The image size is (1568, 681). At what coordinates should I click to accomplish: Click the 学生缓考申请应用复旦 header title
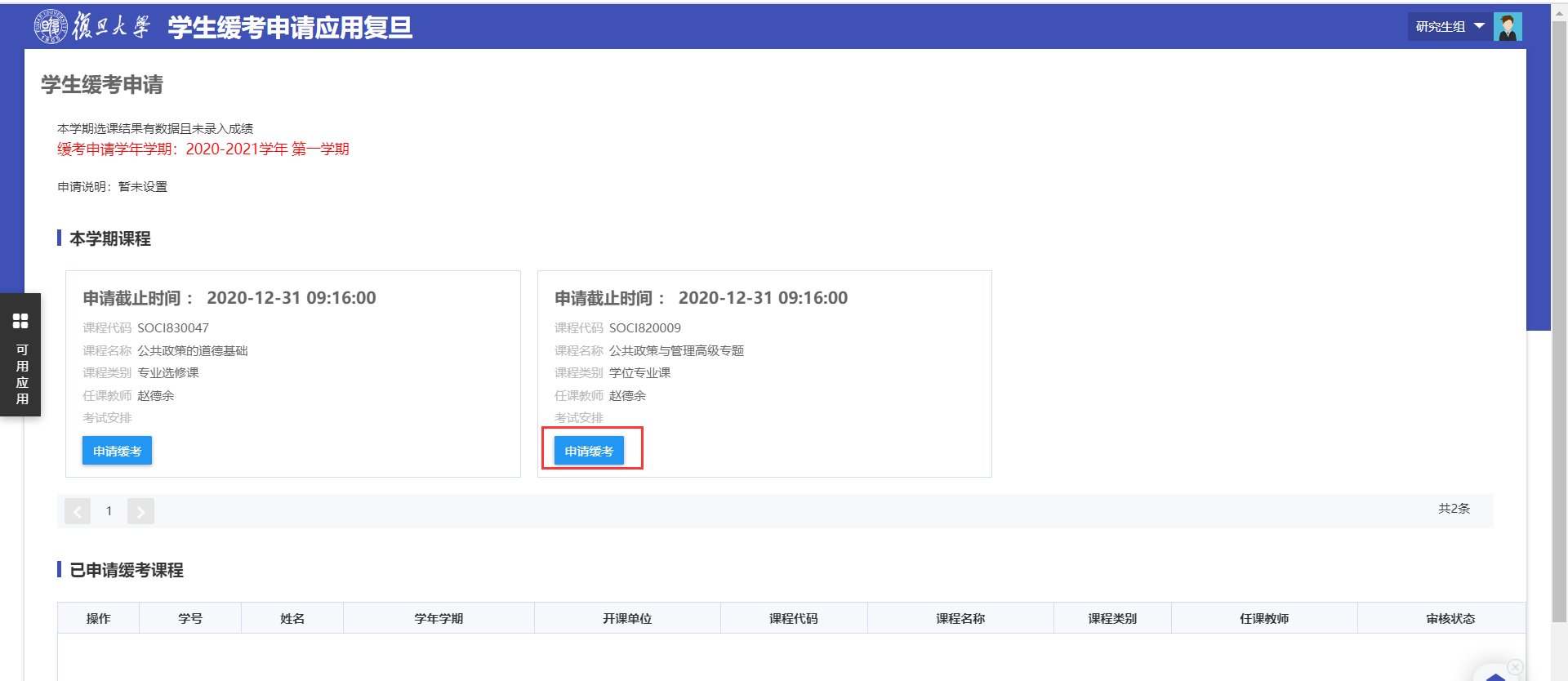click(290, 28)
